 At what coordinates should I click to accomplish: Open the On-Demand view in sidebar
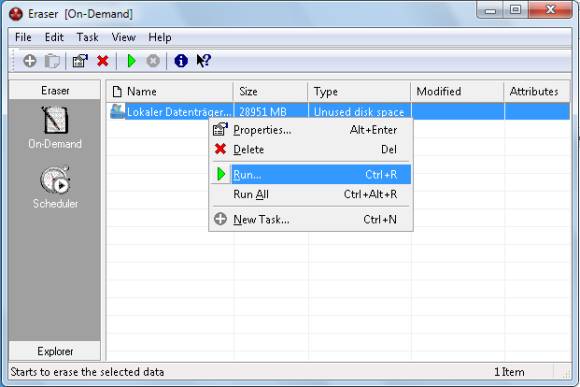[55, 128]
